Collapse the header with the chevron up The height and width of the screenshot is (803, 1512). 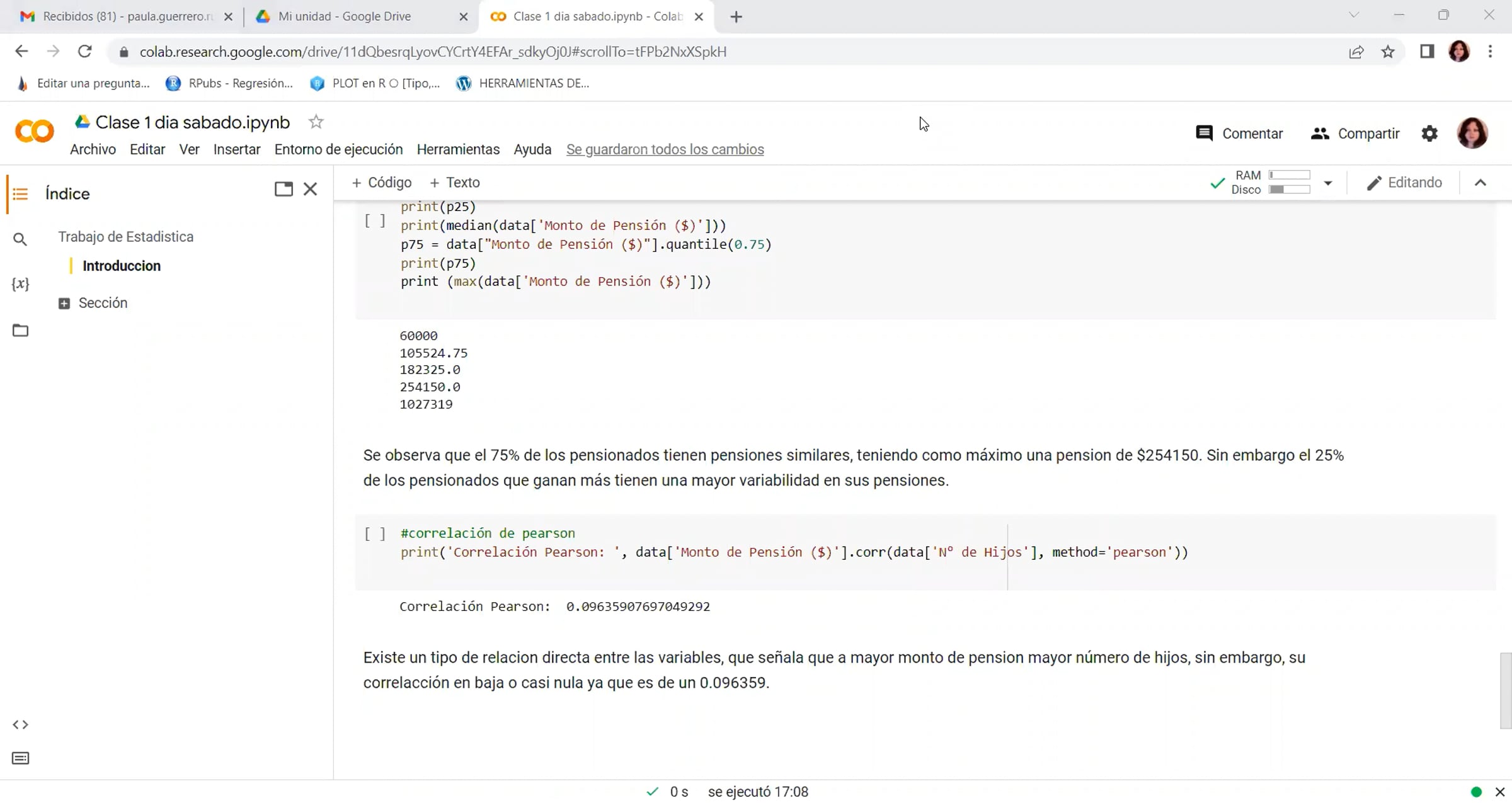[x=1480, y=183]
